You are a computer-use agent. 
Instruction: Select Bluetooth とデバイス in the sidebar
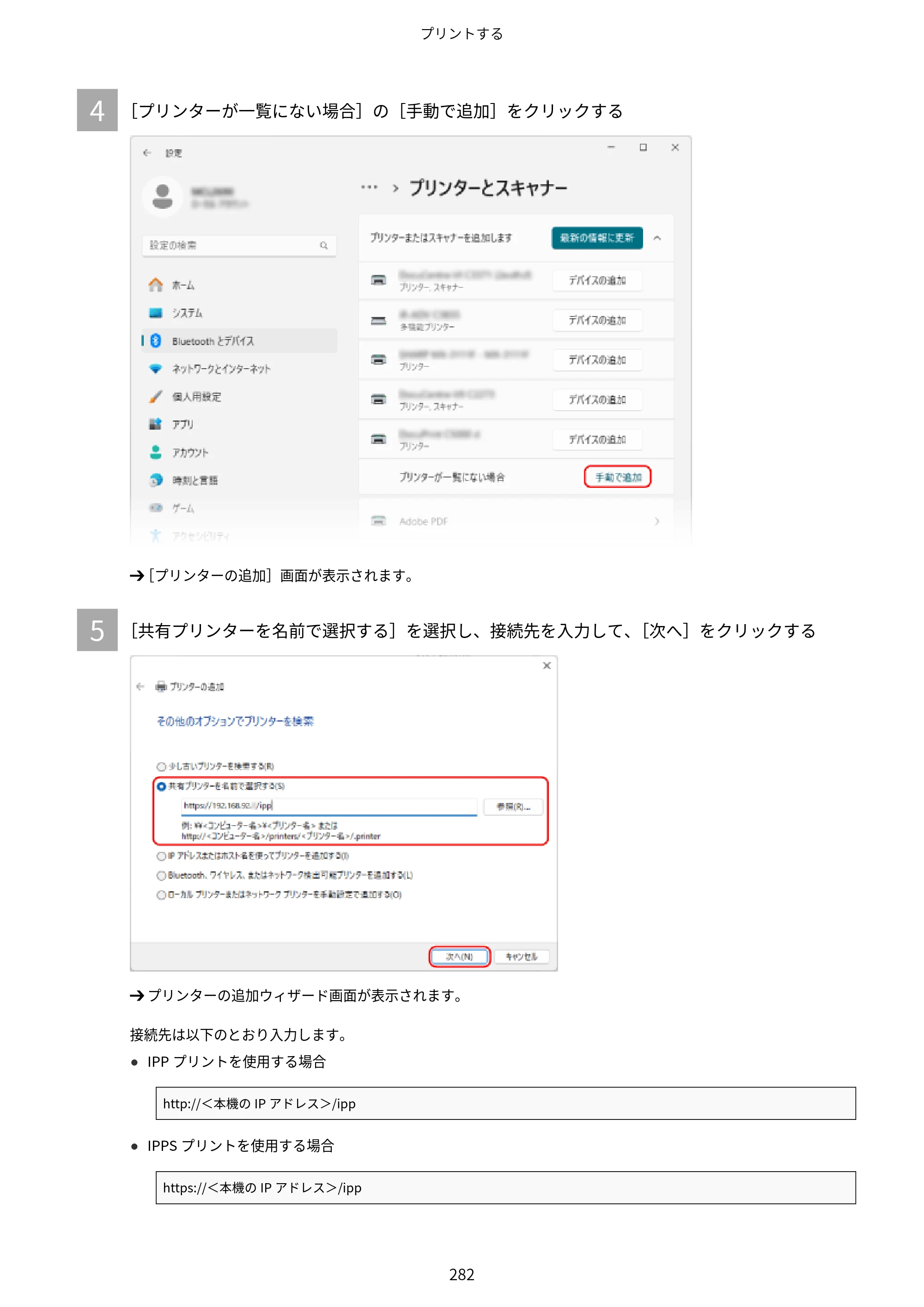point(239,340)
